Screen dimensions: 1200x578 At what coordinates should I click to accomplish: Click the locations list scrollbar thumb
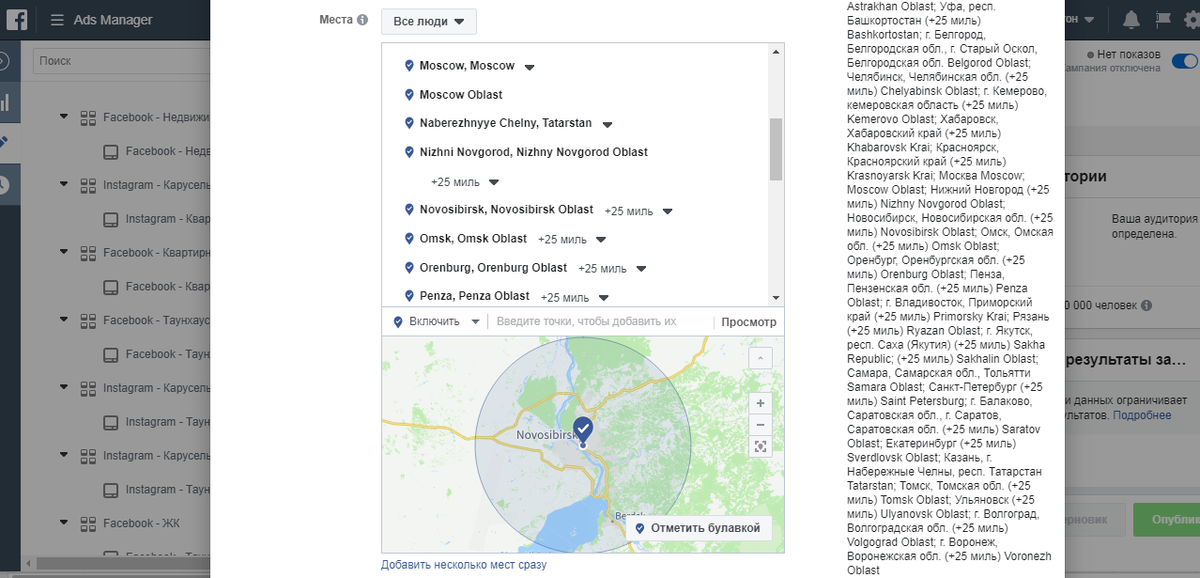point(776,149)
